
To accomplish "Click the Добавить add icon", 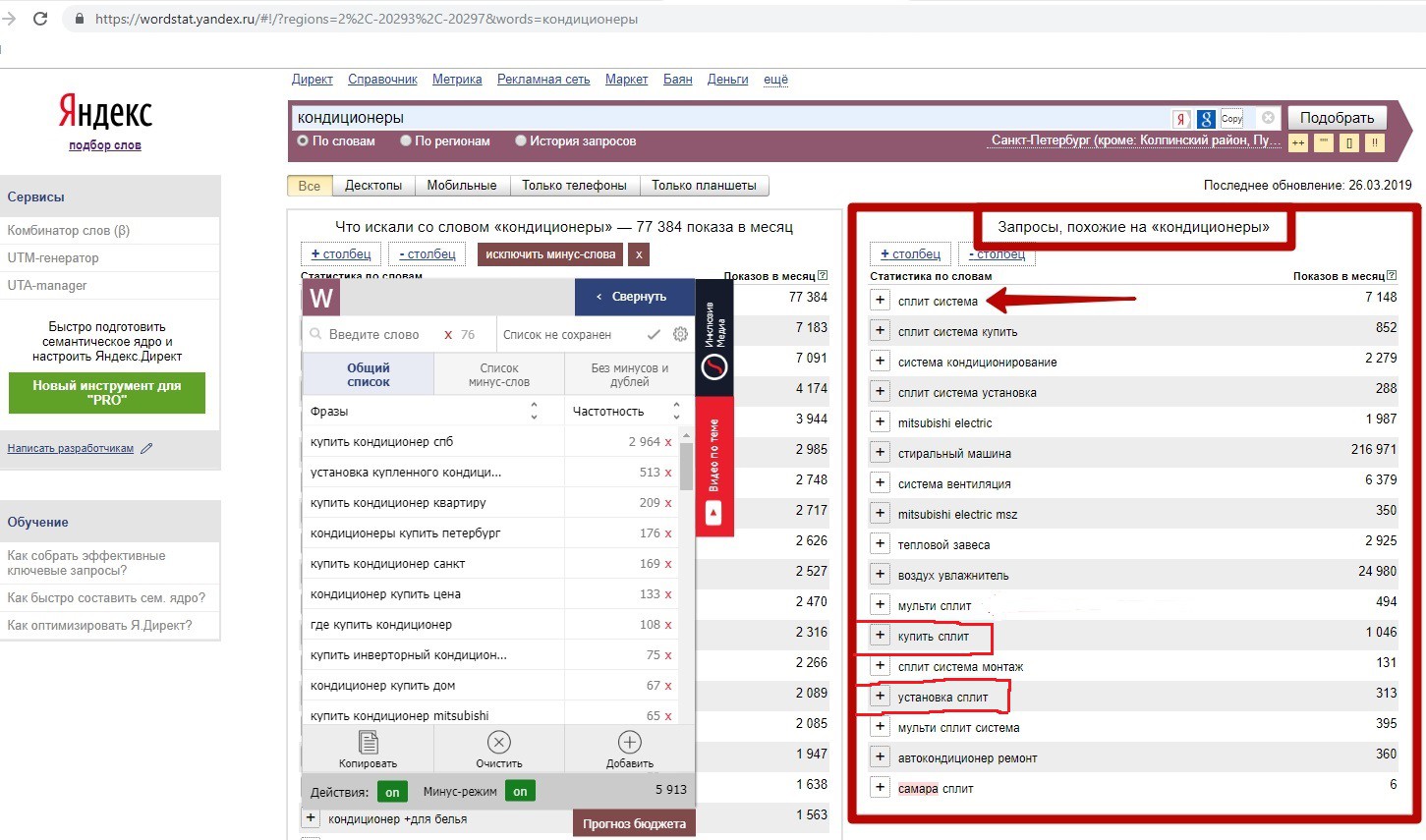I will point(630,743).
